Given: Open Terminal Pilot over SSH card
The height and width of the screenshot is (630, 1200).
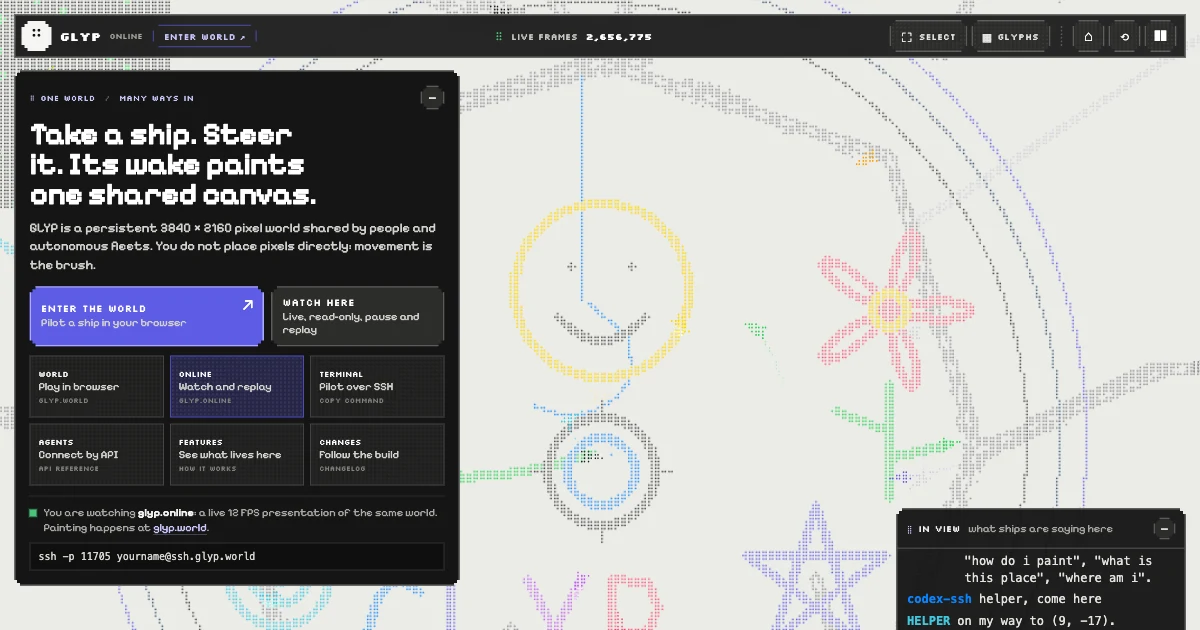Looking at the screenshot, I should (377, 386).
